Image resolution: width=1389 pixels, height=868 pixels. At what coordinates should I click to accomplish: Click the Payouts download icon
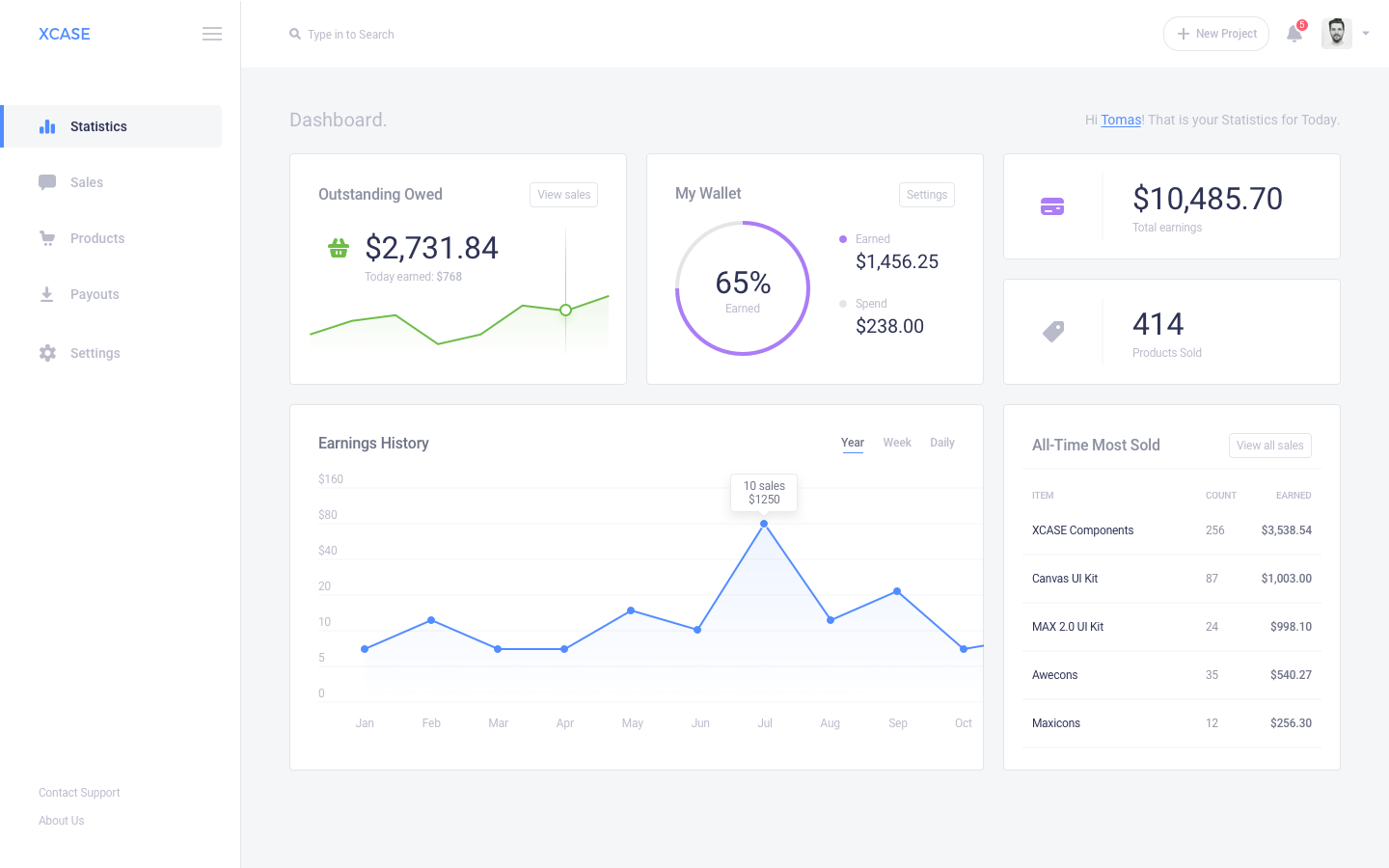click(46, 294)
